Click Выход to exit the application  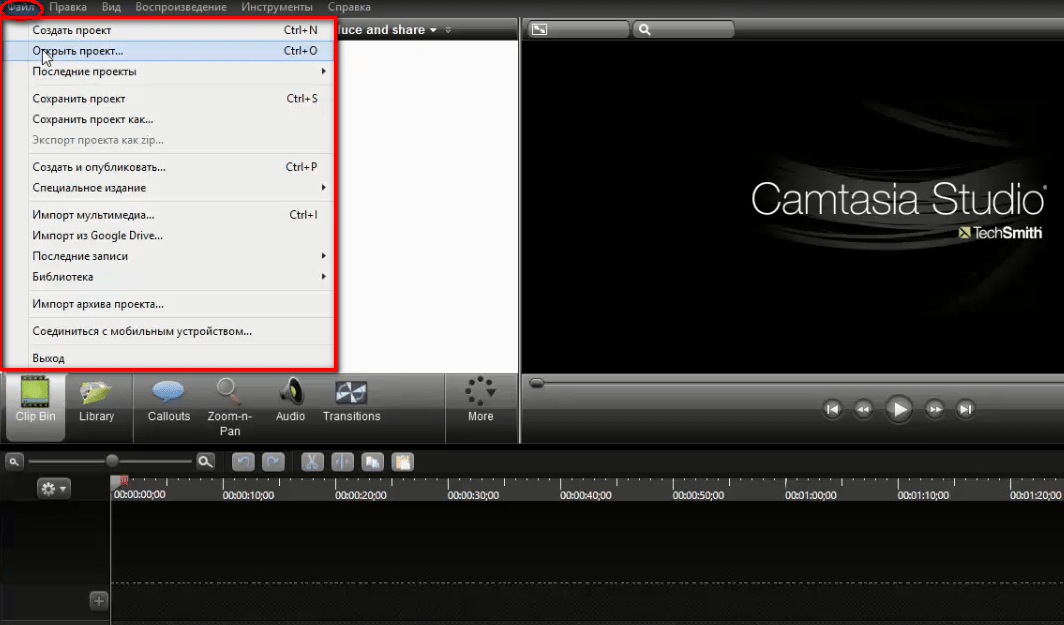point(49,358)
